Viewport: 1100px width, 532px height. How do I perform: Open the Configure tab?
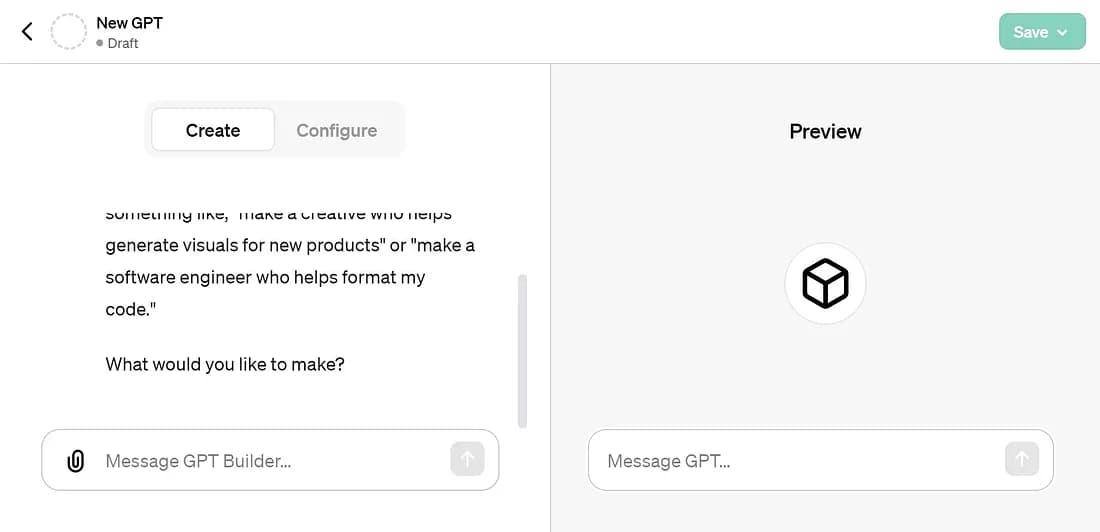336,130
